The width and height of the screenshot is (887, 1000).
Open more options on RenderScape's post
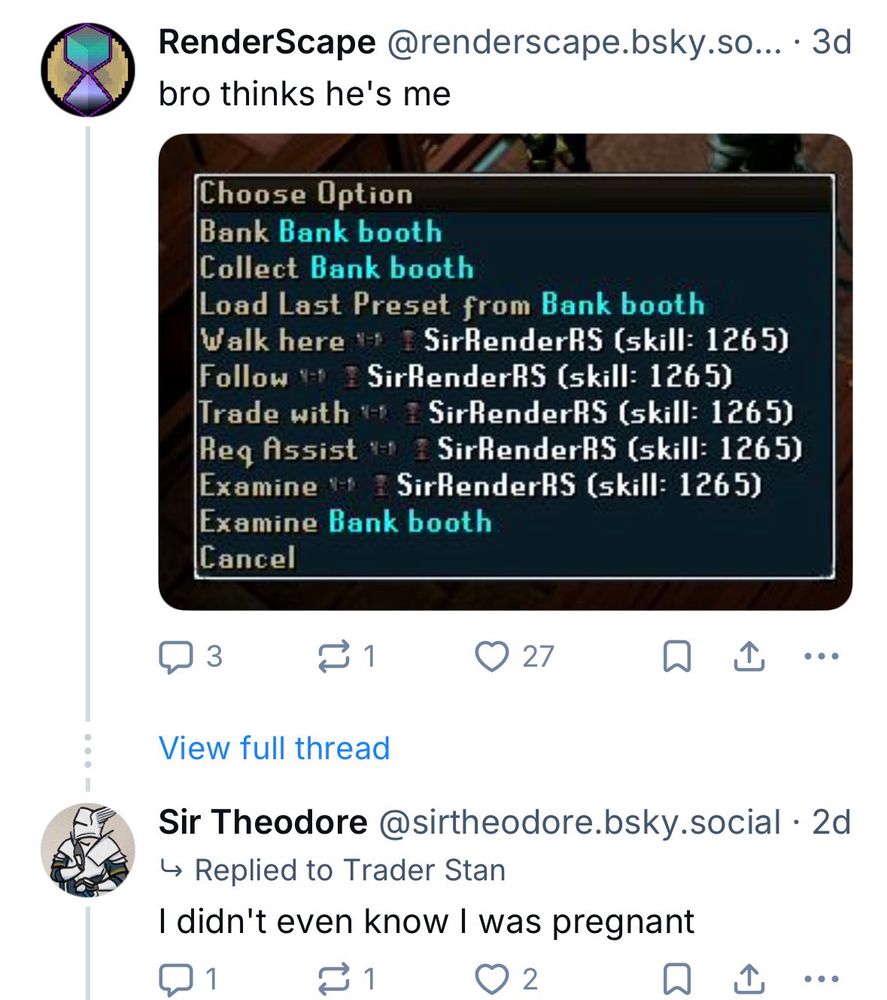tap(821, 656)
